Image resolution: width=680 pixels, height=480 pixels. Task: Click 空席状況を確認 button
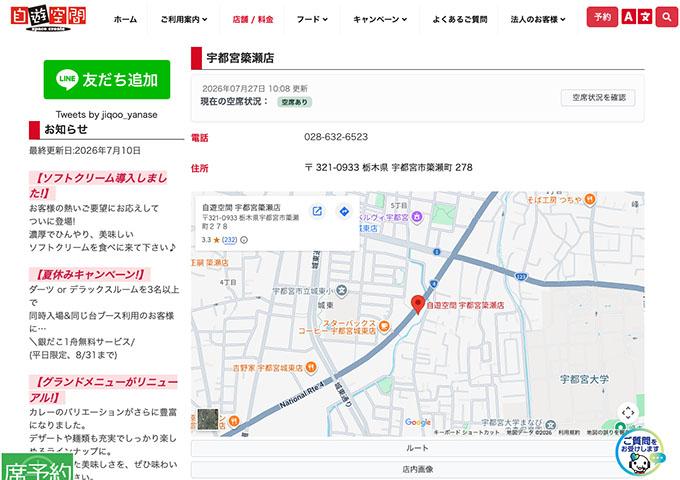click(598, 98)
